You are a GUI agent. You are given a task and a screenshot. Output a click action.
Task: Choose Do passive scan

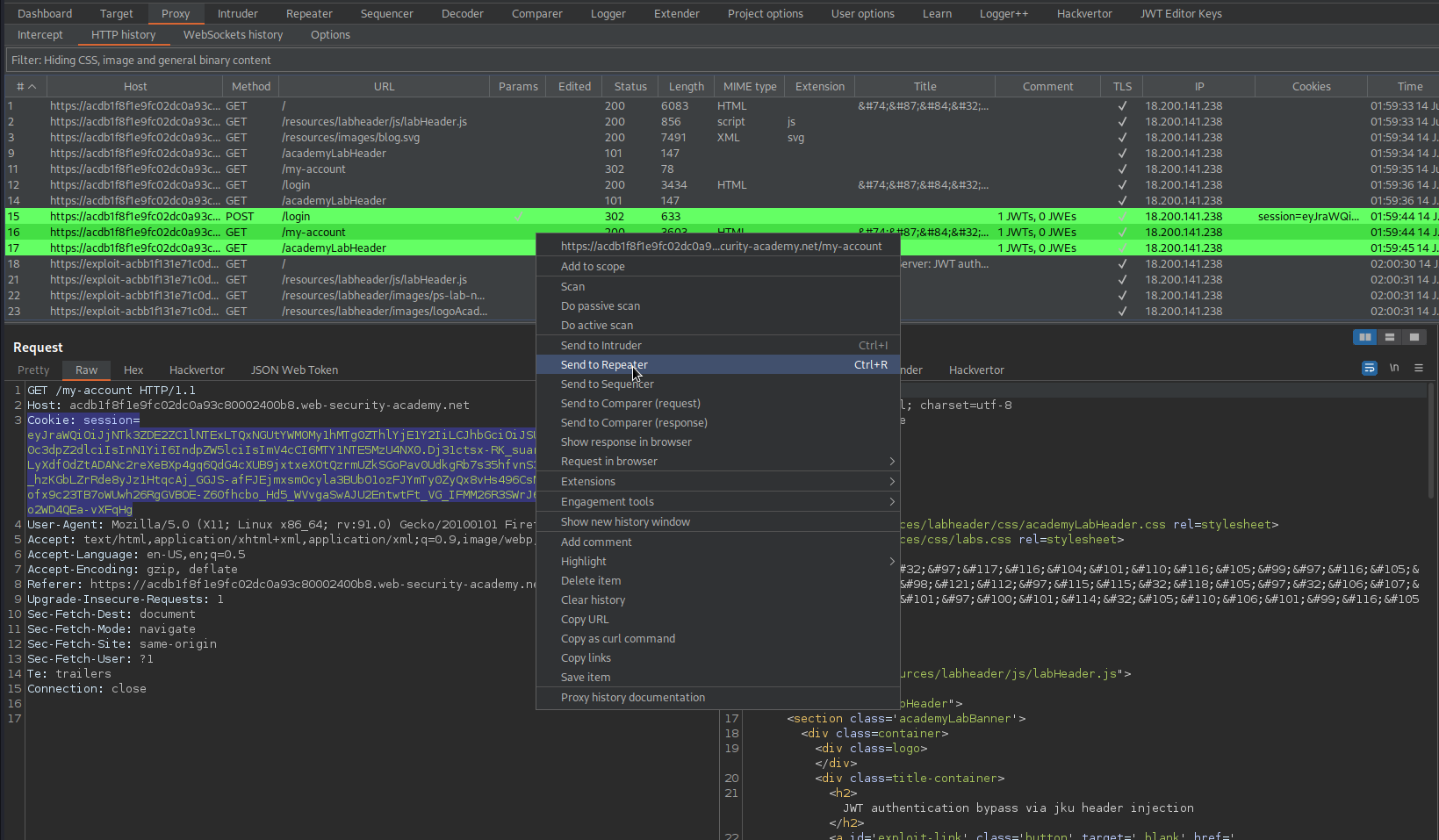[718, 306]
